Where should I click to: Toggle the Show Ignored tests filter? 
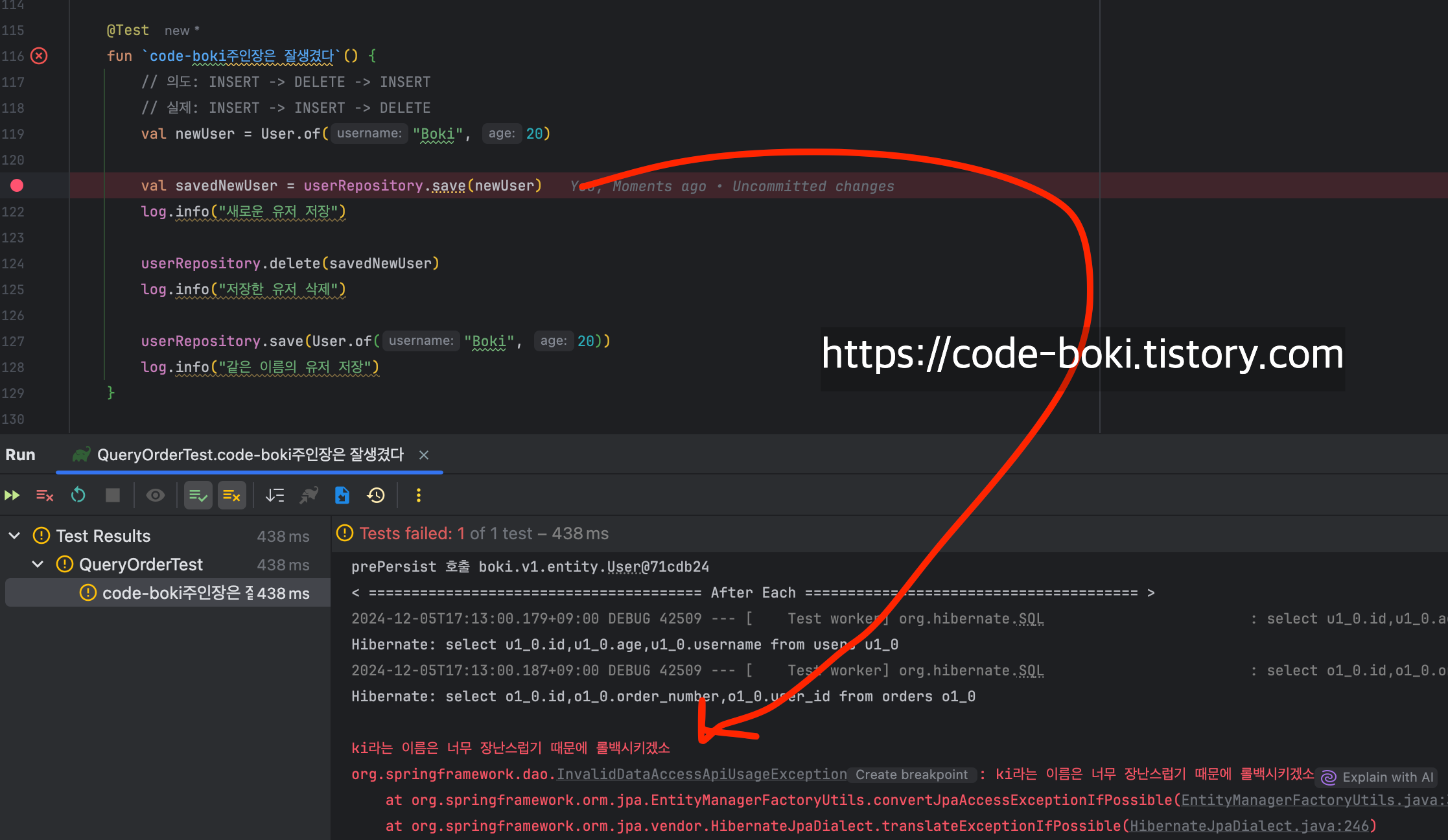[x=231, y=496]
